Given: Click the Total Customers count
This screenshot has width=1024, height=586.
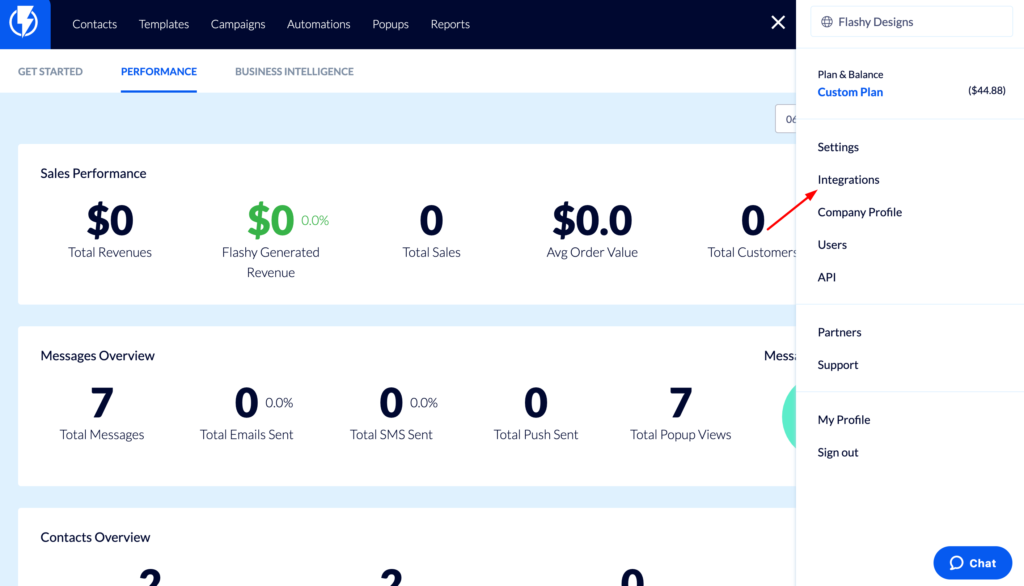Looking at the screenshot, I should pyautogui.click(x=752, y=220).
